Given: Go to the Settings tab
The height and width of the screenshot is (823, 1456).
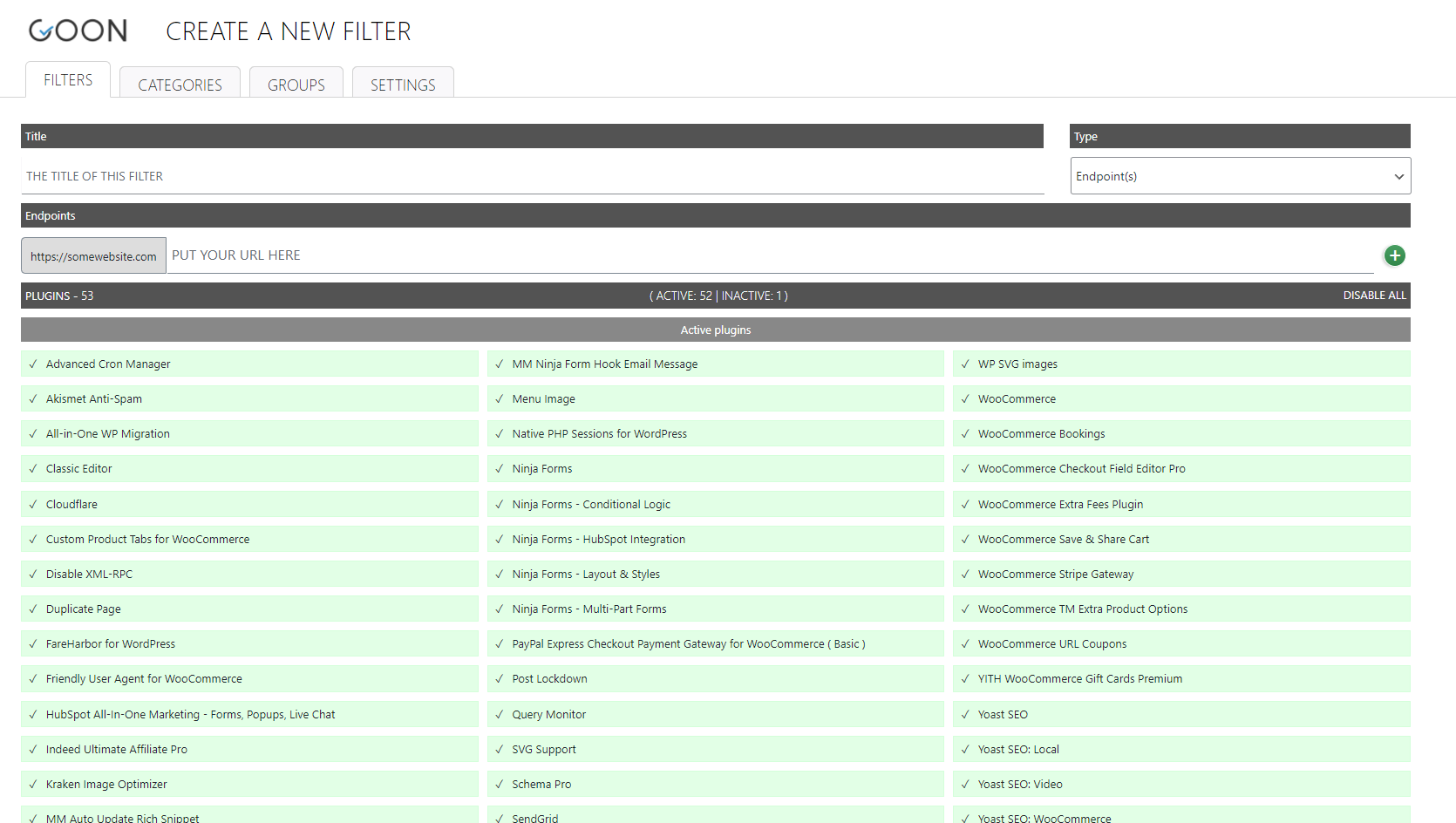Looking at the screenshot, I should click(403, 84).
